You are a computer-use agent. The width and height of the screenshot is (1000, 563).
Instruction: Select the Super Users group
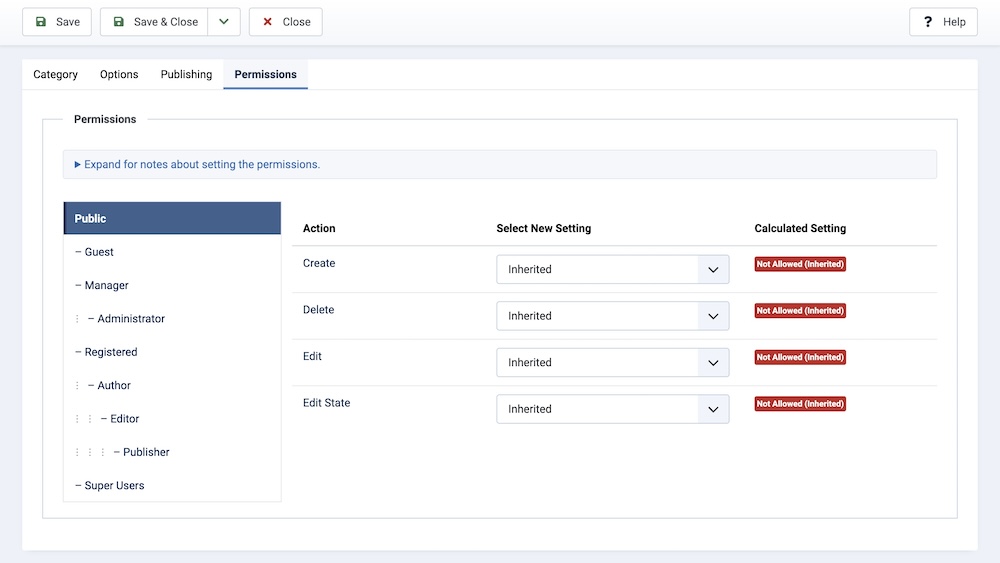(x=114, y=486)
